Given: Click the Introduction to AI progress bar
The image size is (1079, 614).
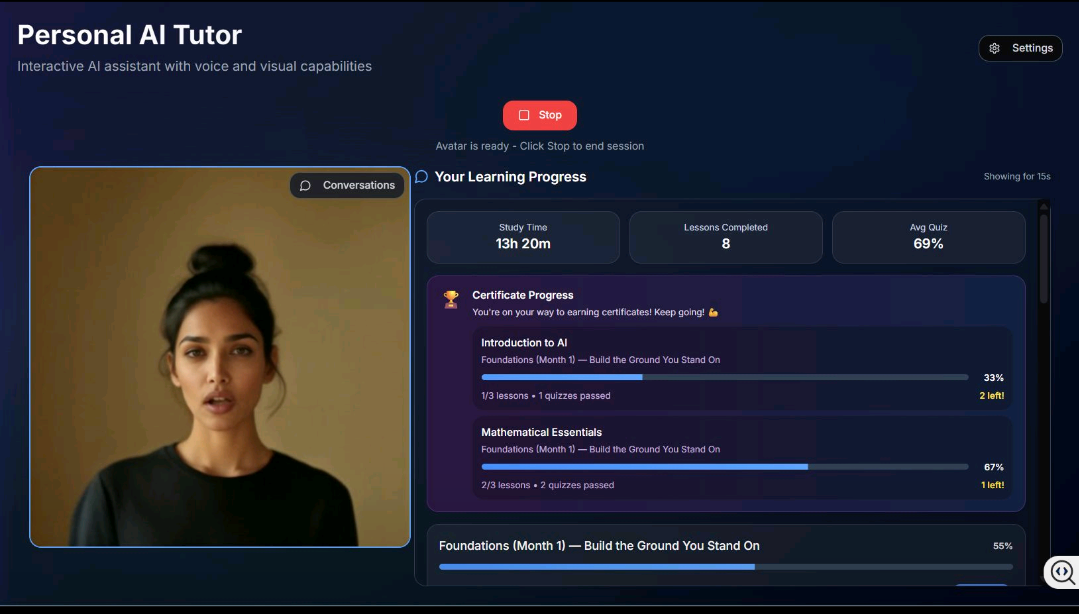Looking at the screenshot, I should [724, 377].
